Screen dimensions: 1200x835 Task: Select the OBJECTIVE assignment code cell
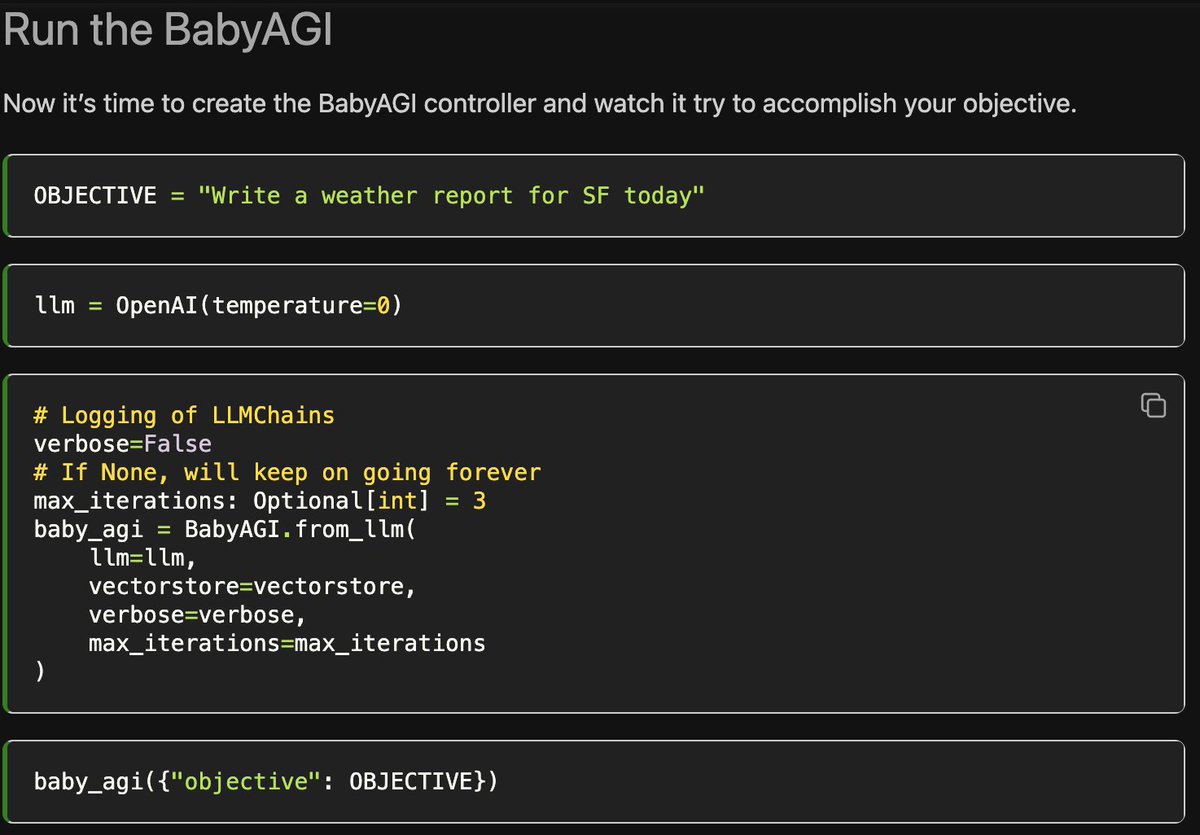(x=594, y=195)
